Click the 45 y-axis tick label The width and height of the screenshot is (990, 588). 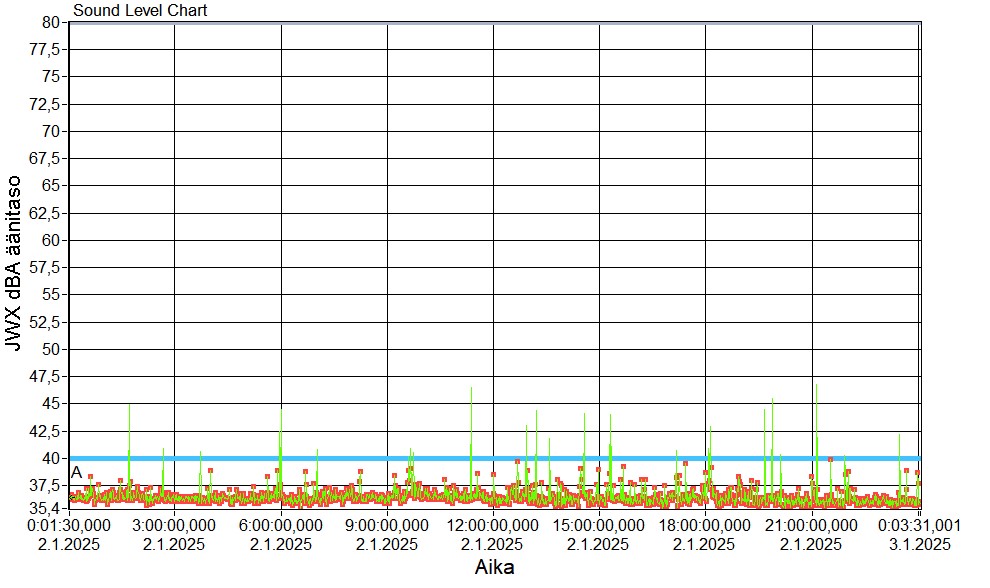coord(51,404)
